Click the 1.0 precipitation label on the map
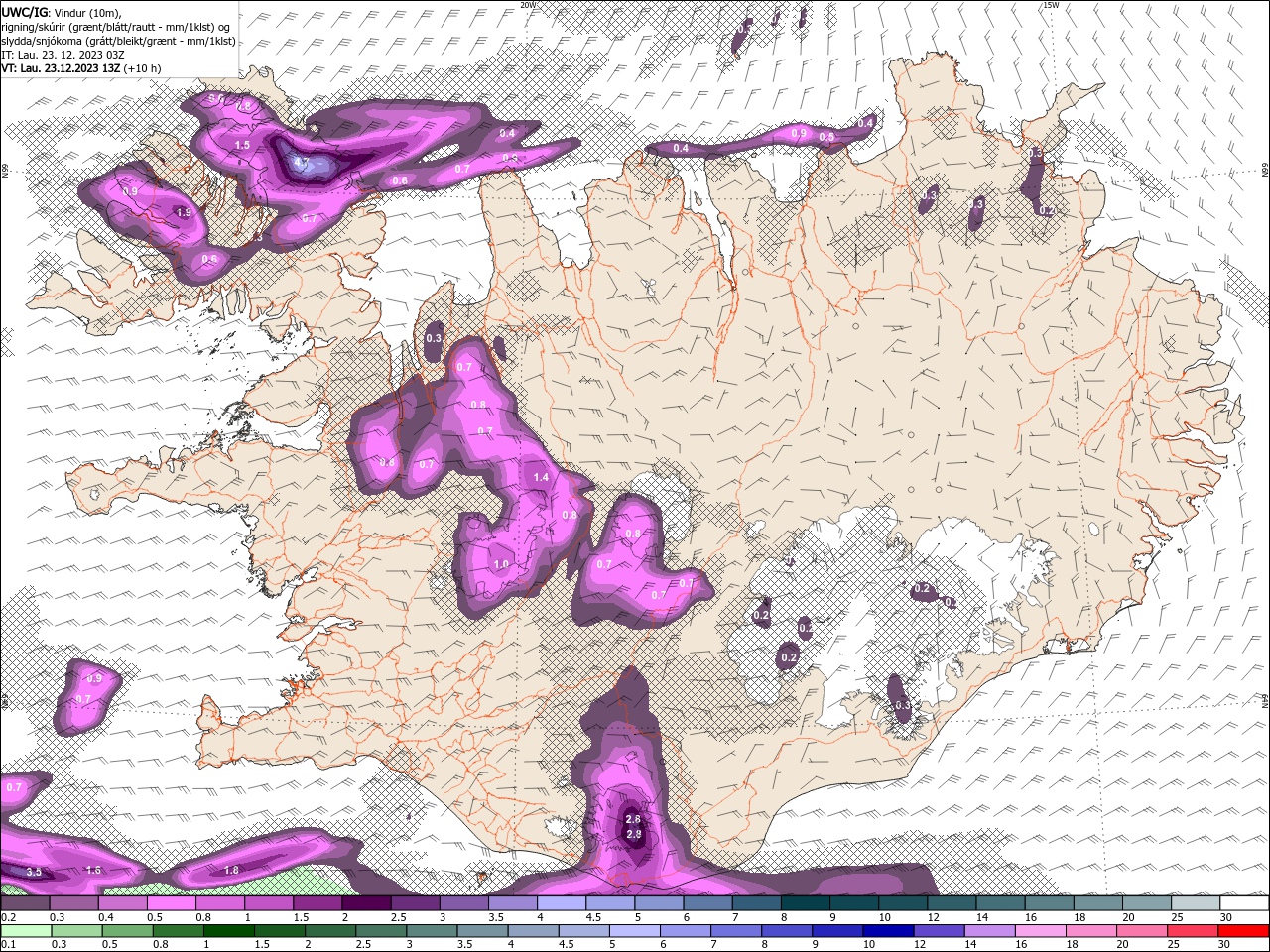Screen dimensions: 1270x952 point(501,564)
